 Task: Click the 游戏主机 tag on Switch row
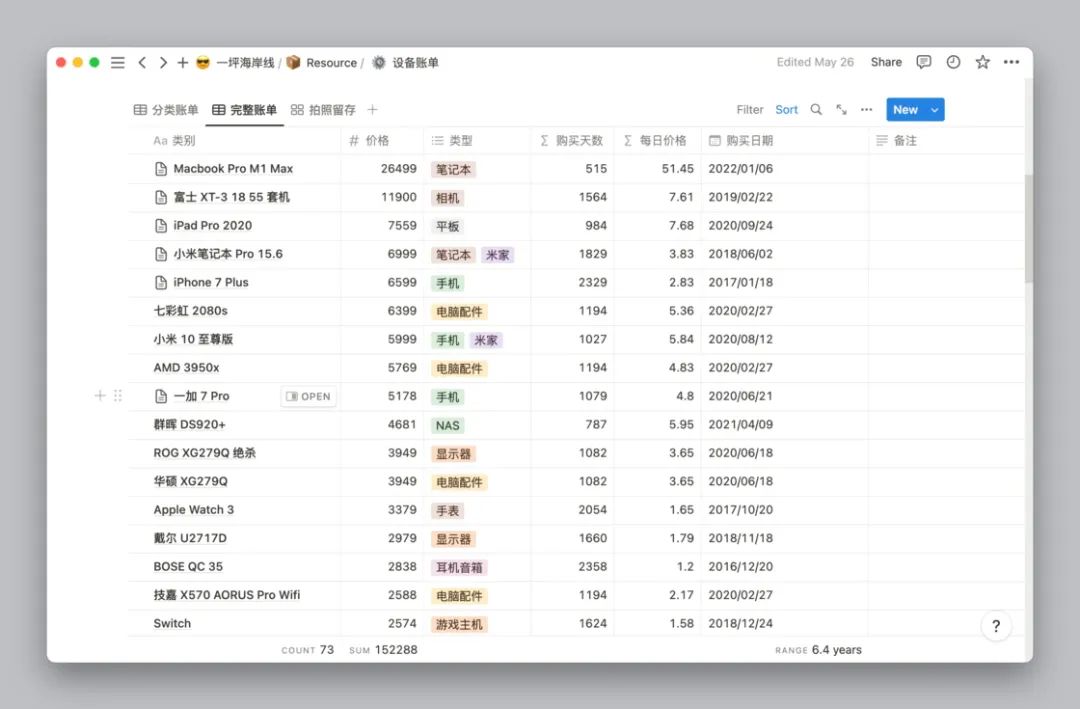pyautogui.click(x=459, y=625)
